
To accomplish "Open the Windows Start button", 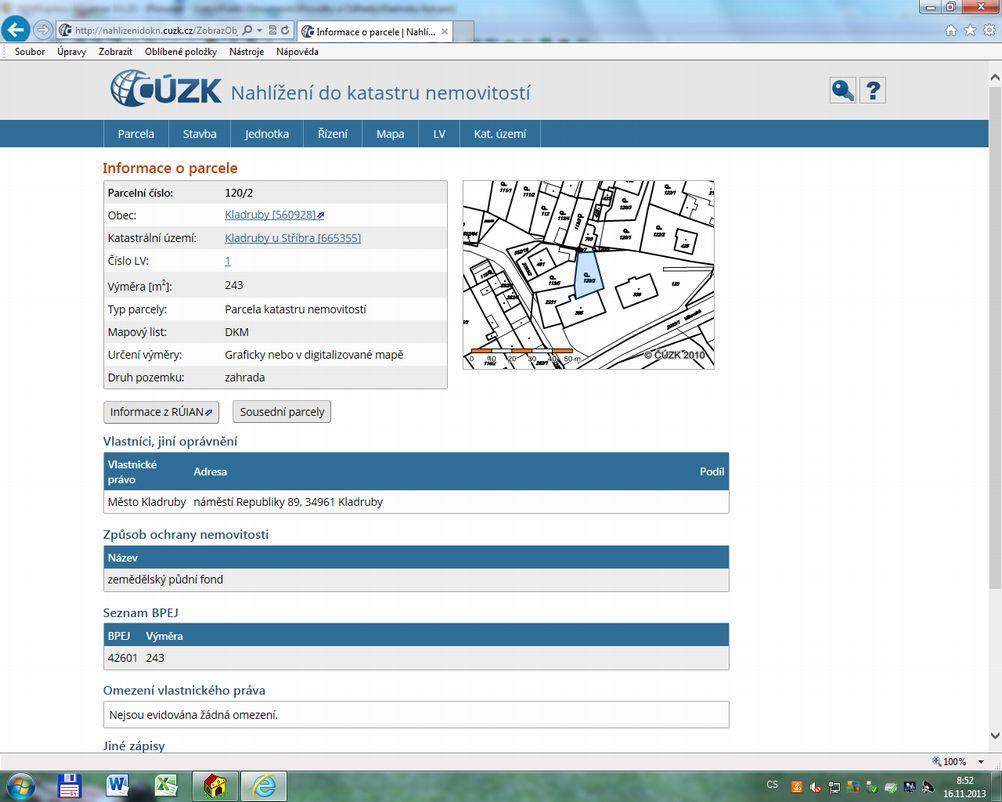I will [22, 785].
